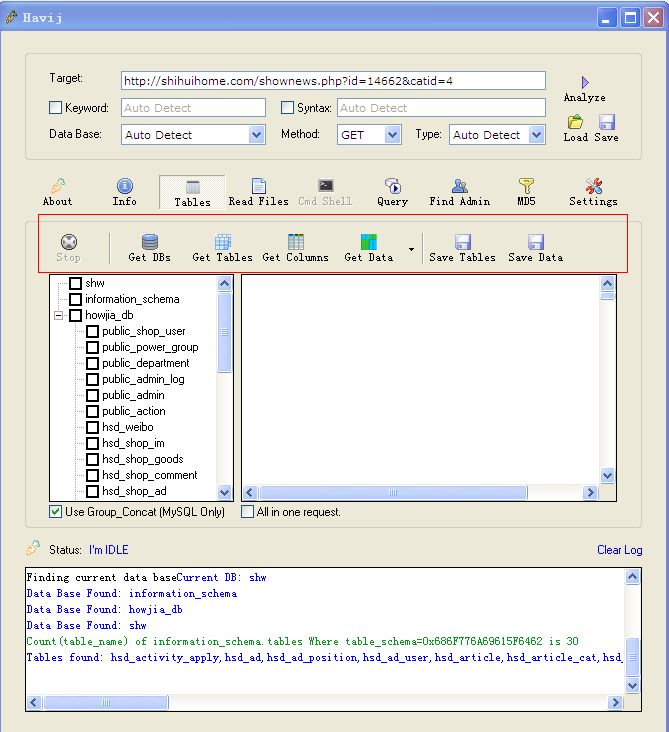Click the Havij title bar app icon
The width and height of the screenshot is (669, 732).
click(x=11, y=17)
